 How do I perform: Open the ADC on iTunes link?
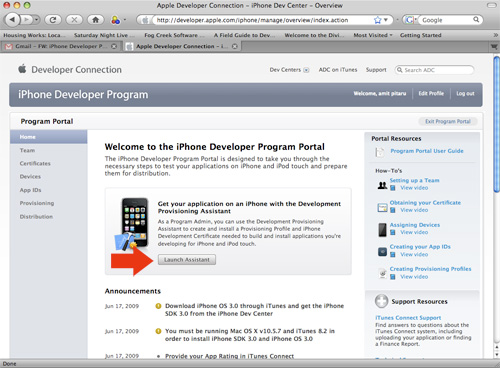(x=338, y=70)
